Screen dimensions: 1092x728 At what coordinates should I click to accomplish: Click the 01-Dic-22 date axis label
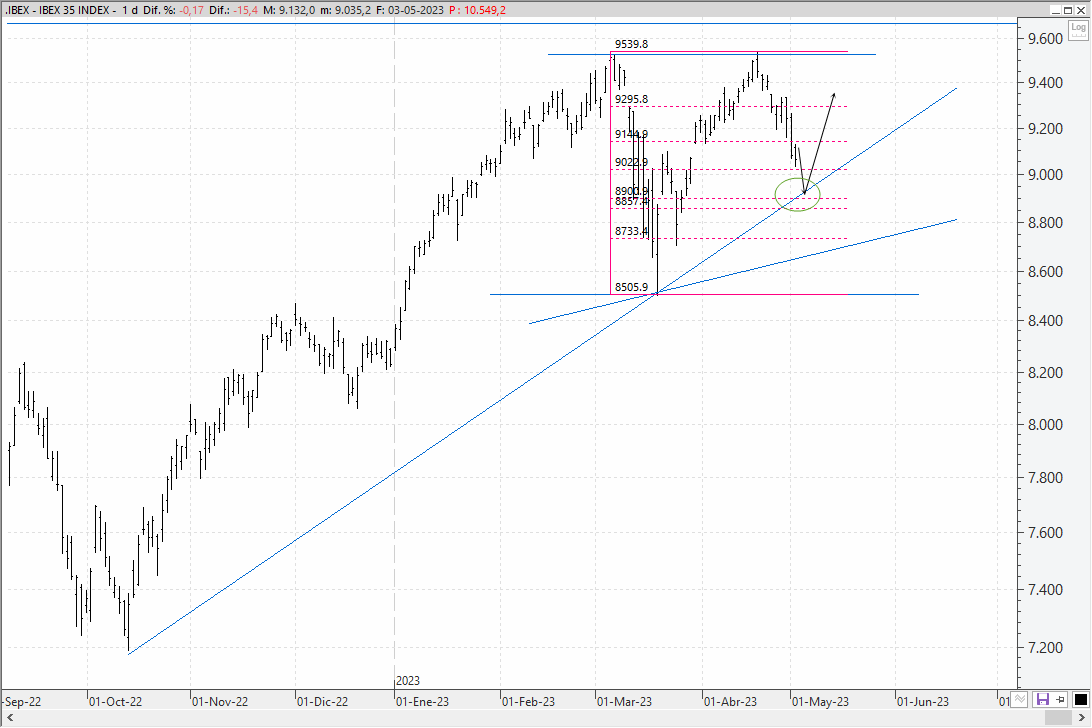(322, 702)
